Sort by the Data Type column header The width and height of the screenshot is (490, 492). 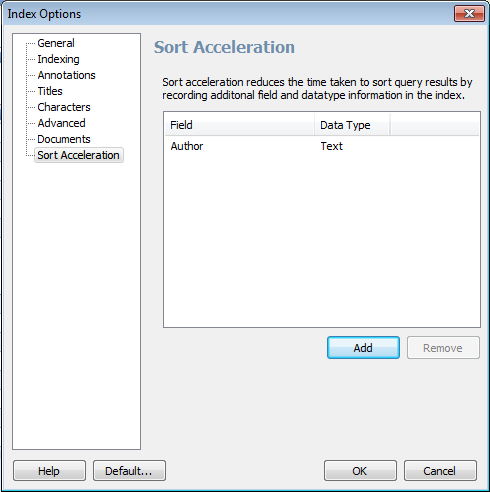tap(352, 125)
